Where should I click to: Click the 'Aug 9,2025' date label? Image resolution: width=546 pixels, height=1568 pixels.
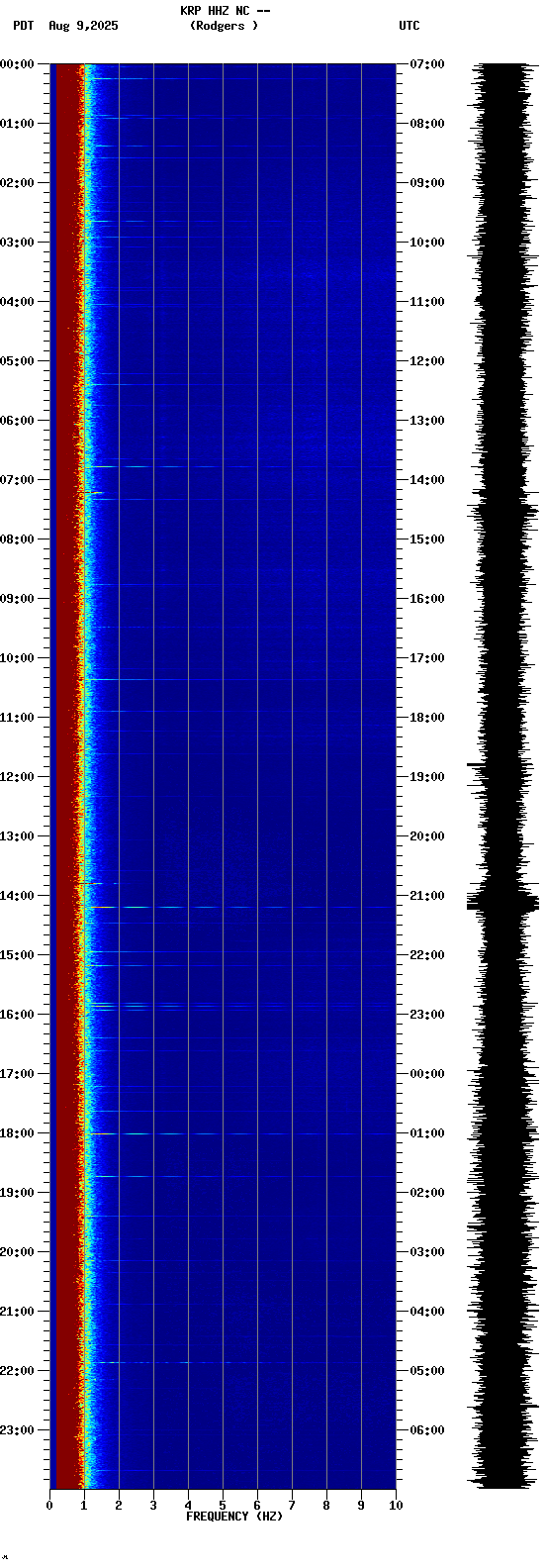tap(83, 26)
